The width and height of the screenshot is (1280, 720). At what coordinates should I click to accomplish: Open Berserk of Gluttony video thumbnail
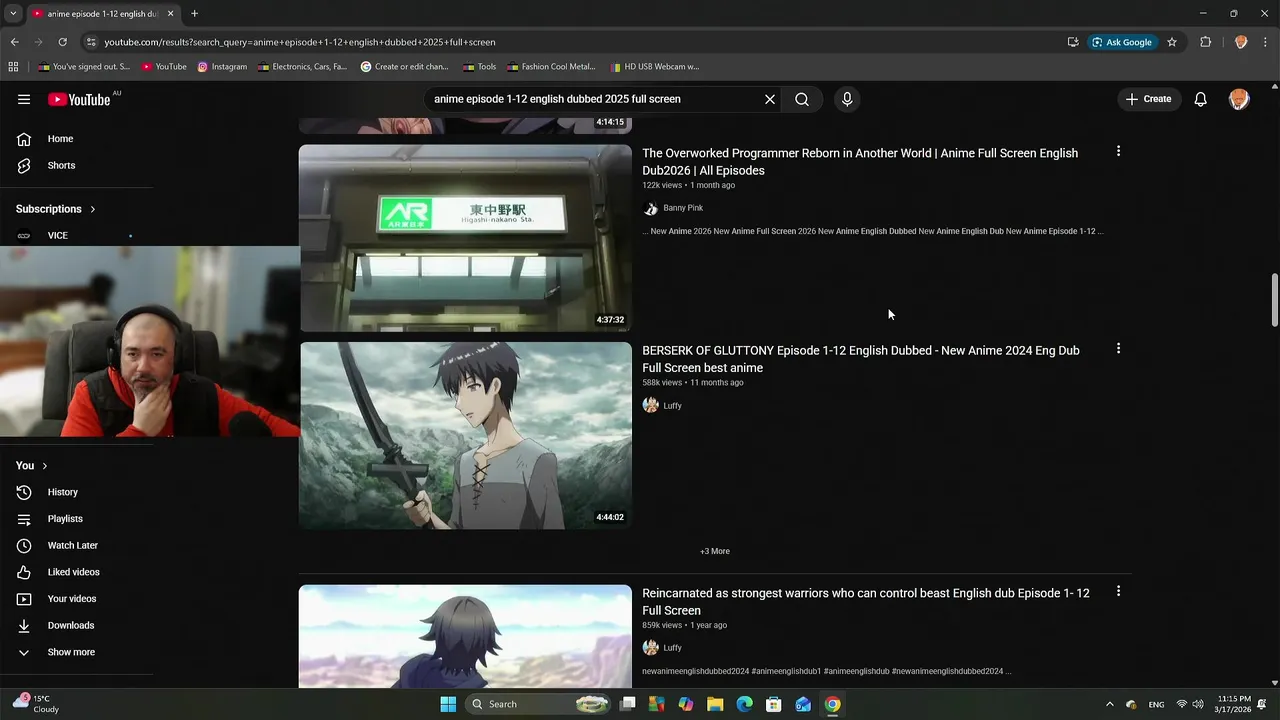click(x=465, y=436)
